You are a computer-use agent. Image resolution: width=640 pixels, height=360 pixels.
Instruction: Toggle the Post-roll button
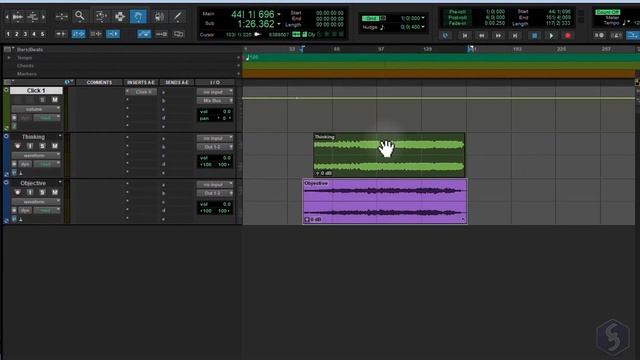[x=457, y=18]
